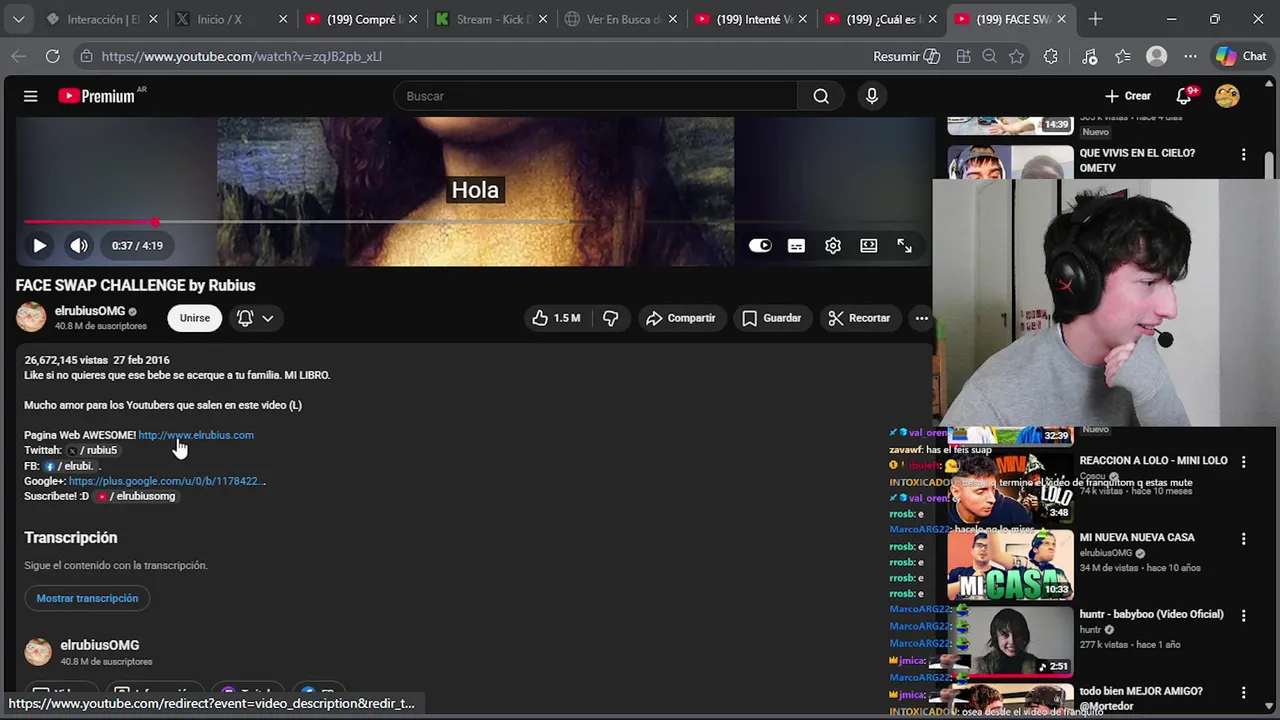The width and height of the screenshot is (1280, 720).
Task: Open browser profile icon
Action: point(1157,56)
